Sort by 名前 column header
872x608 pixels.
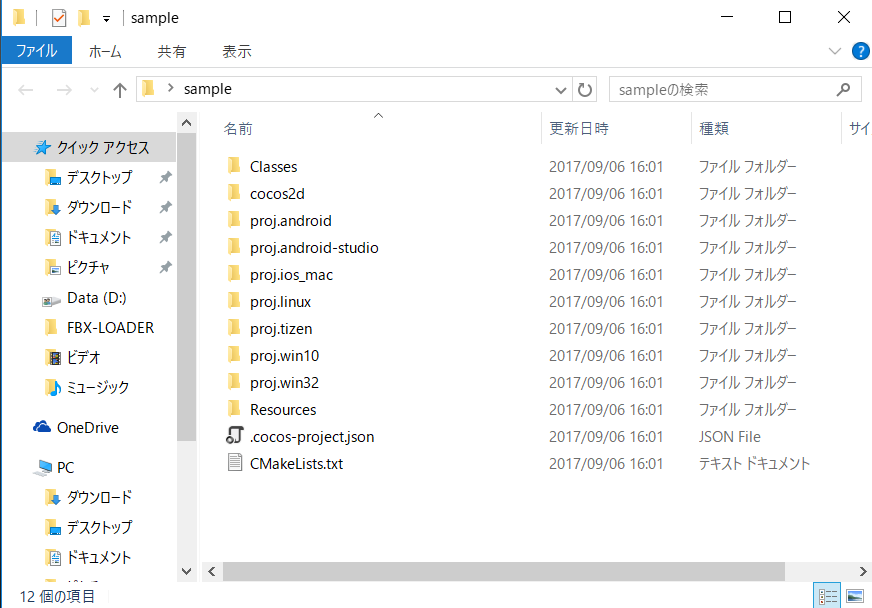[238, 128]
